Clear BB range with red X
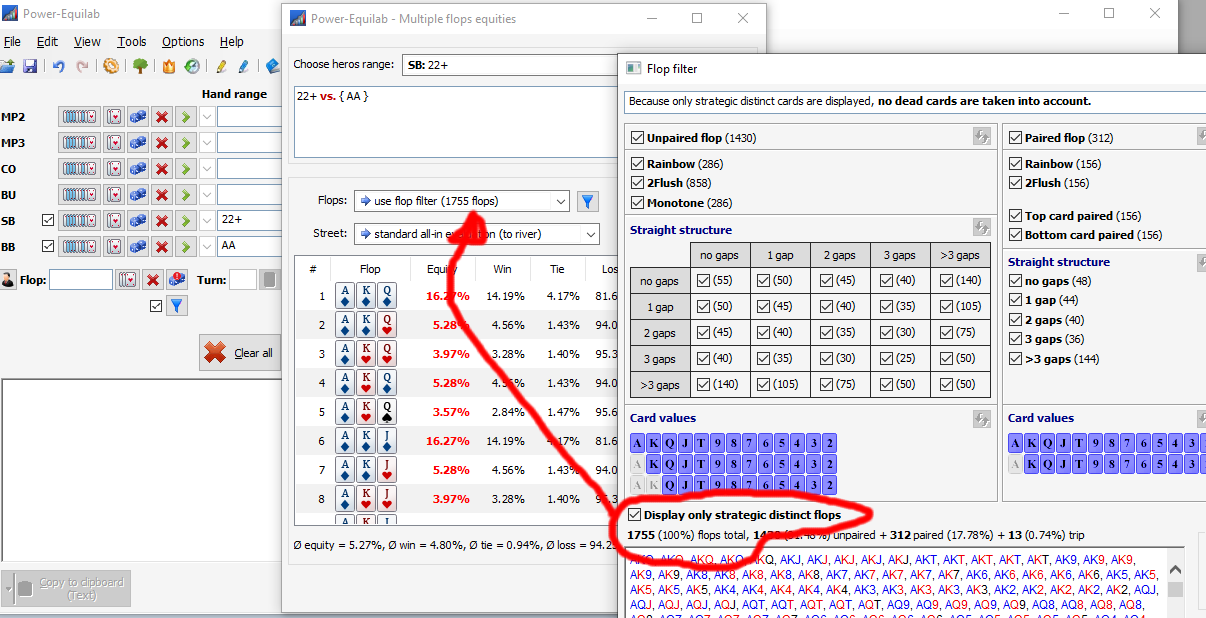 (162, 246)
